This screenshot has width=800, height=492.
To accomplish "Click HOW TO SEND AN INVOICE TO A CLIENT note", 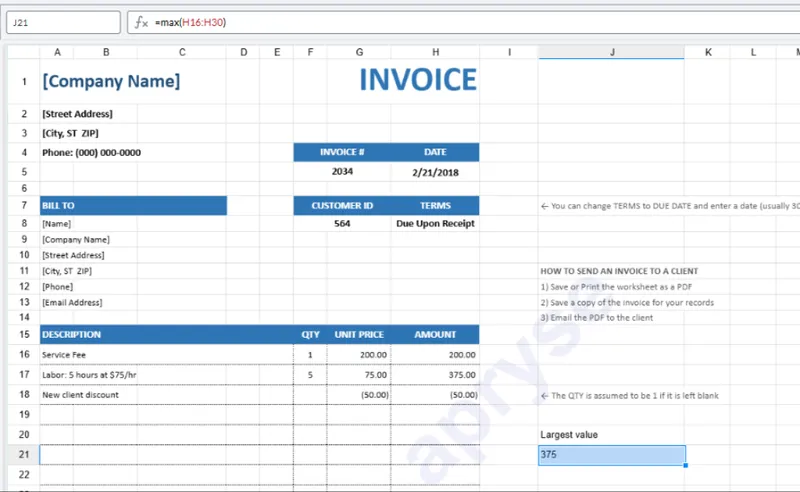I will pyautogui.click(x=619, y=271).
